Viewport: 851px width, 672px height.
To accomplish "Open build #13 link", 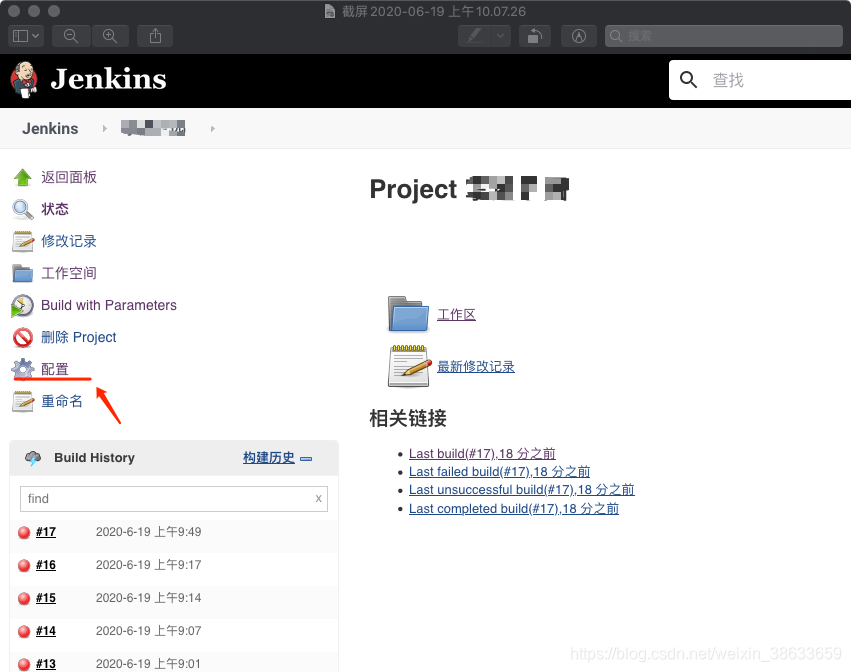I will [46, 664].
